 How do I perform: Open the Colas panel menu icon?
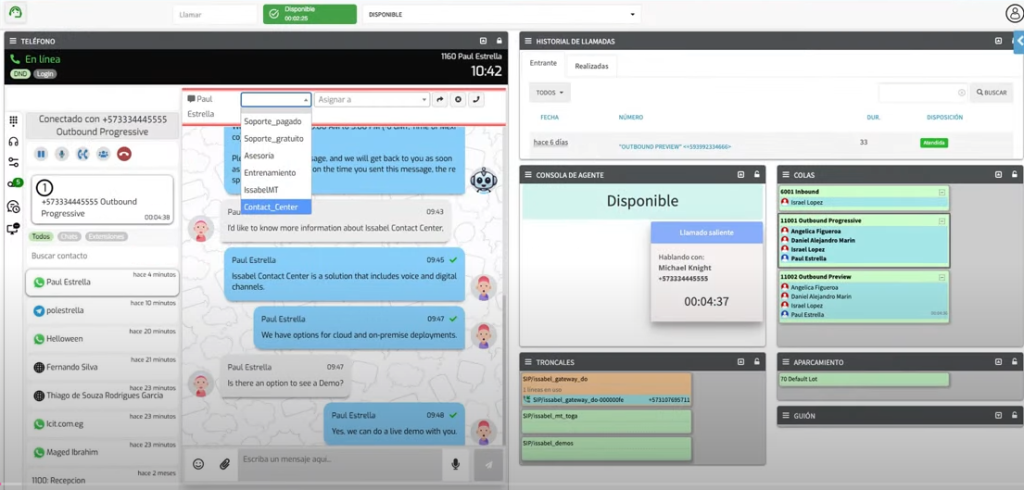coord(785,174)
